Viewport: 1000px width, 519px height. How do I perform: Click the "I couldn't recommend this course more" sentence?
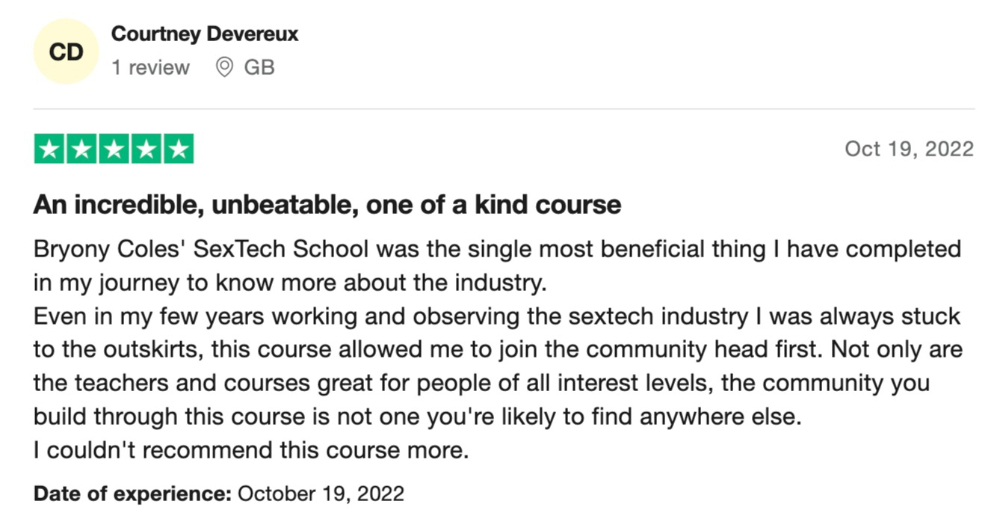tap(251, 450)
